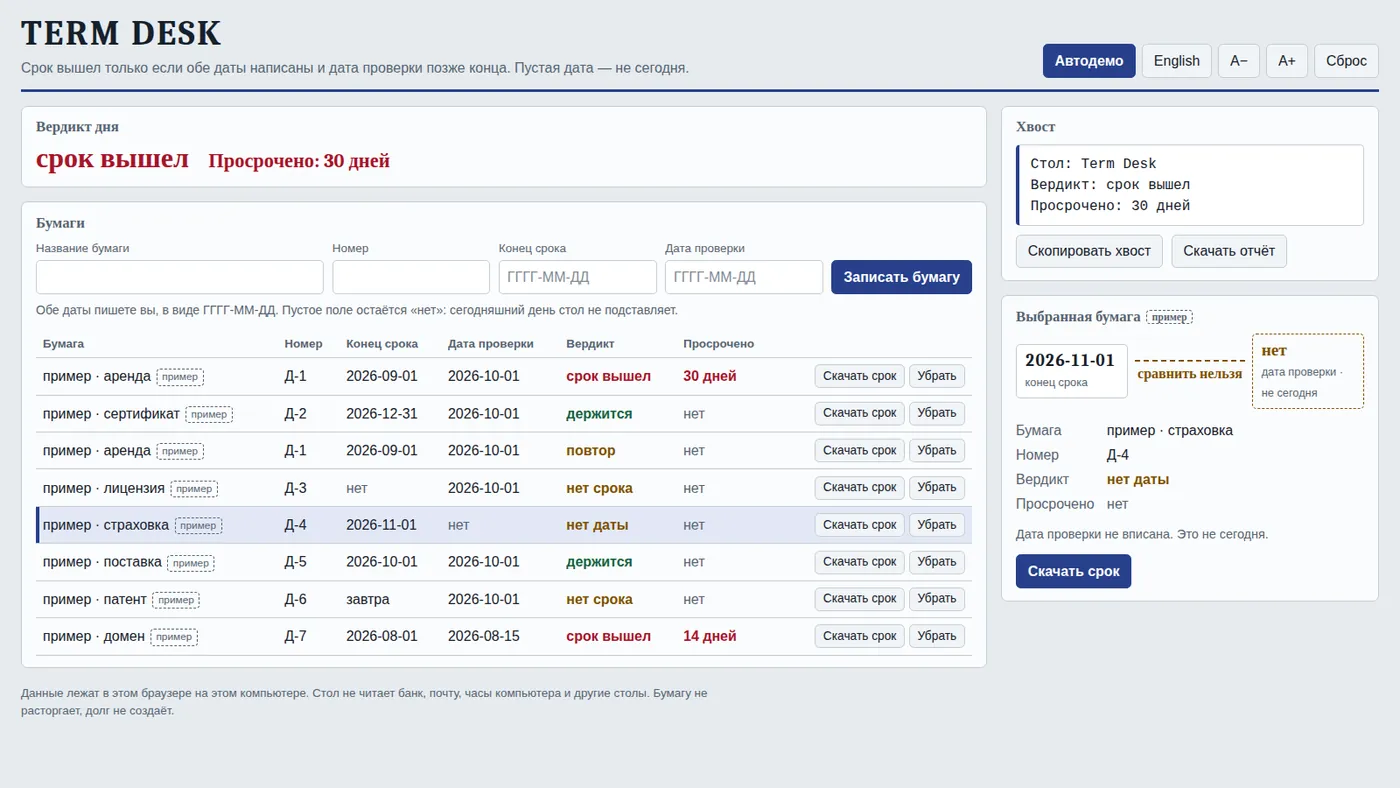Click the 2026-12-31 end date cell
This screenshot has width=1400, height=788.
click(382, 414)
